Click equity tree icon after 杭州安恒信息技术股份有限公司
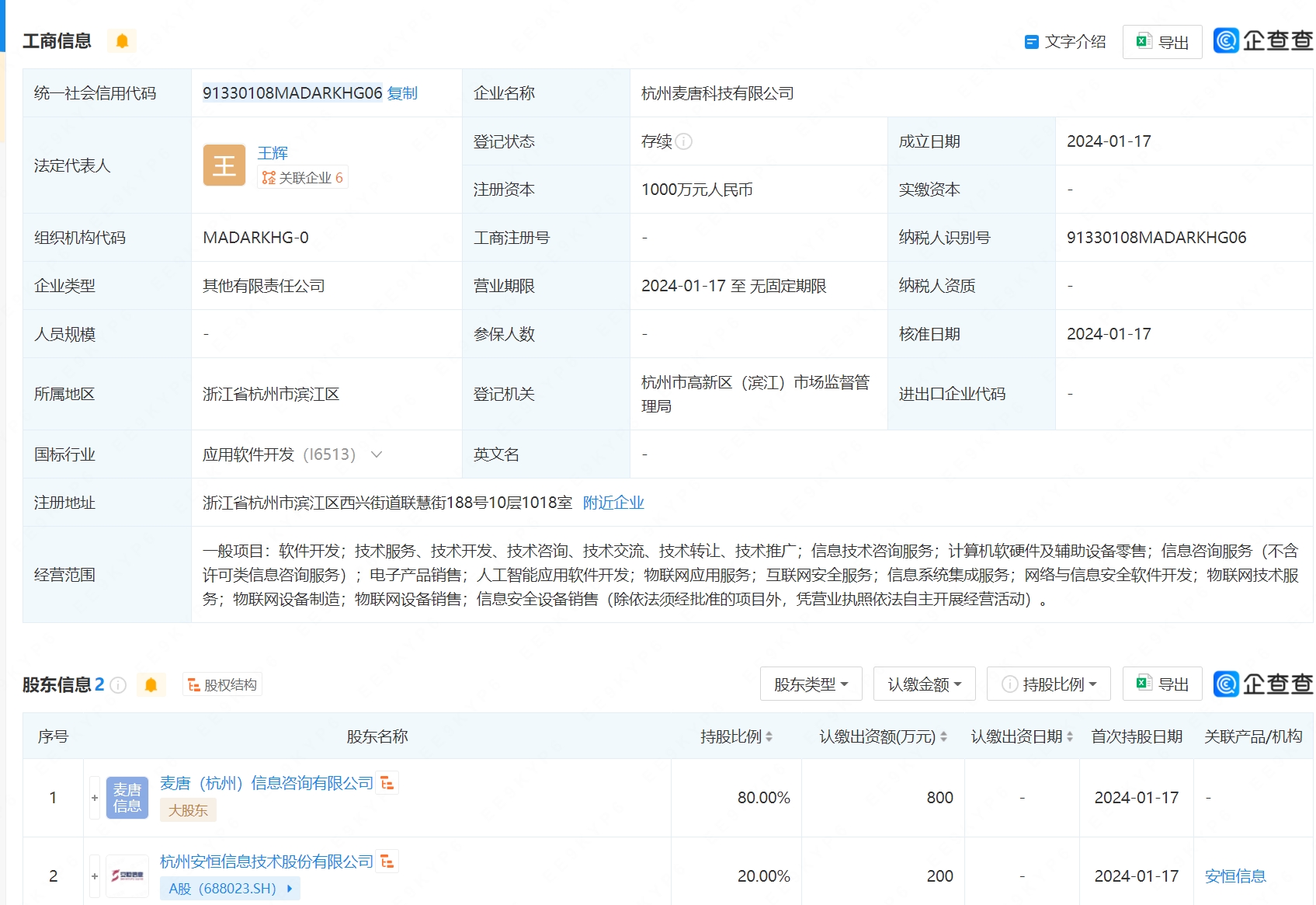Screen dimensions: 1316x905 pyautogui.click(x=387, y=861)
